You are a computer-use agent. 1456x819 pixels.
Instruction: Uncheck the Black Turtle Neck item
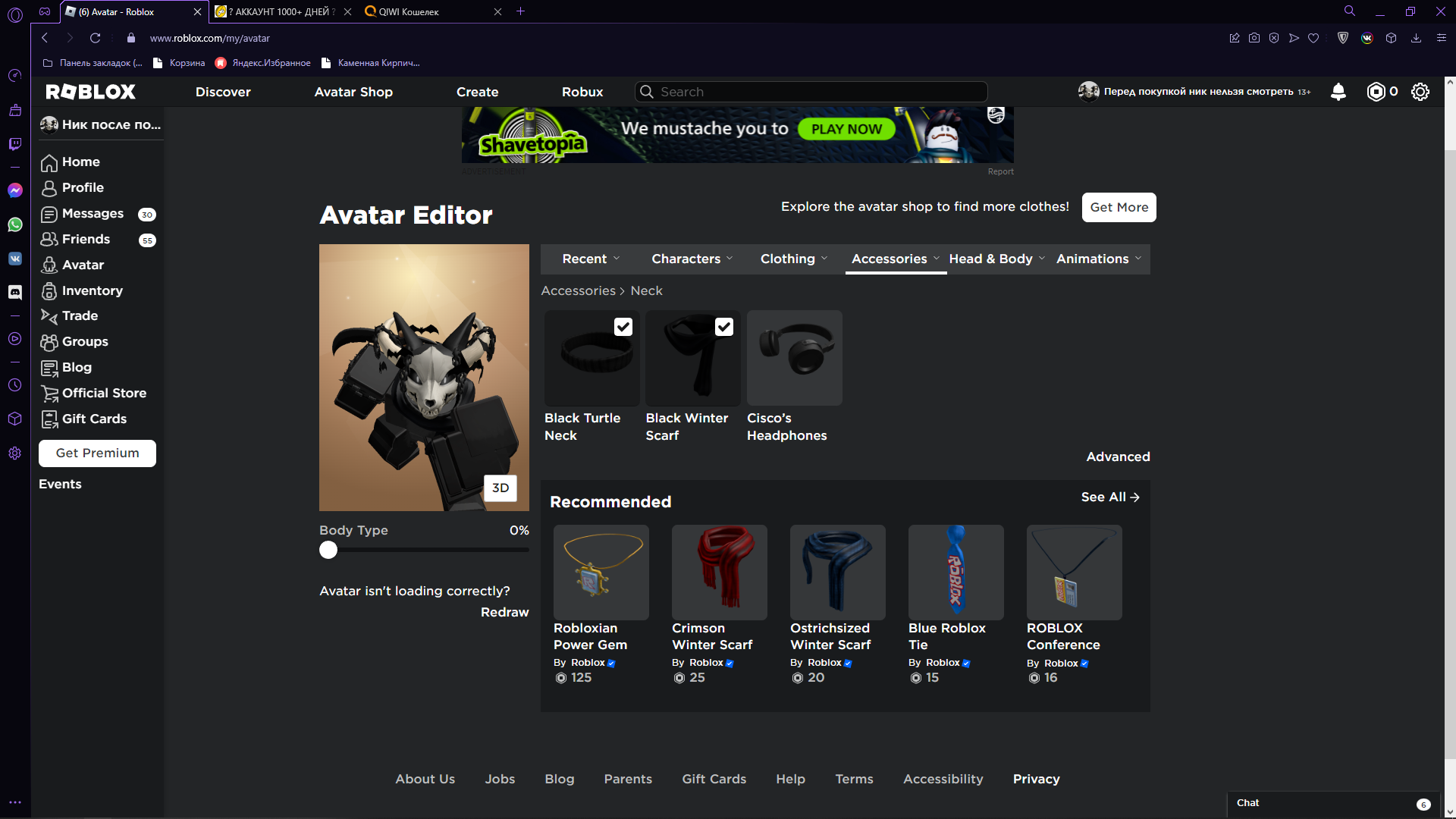tap(623, 327)
